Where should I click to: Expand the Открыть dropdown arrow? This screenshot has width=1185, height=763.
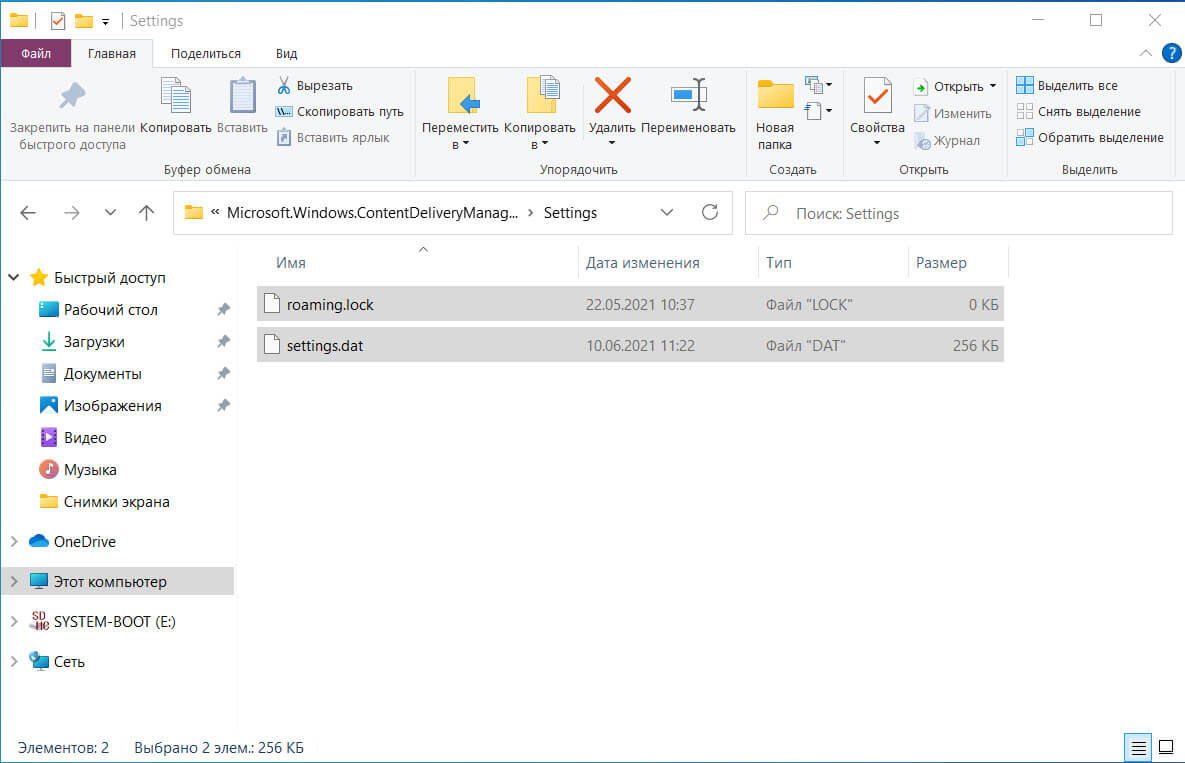pos(993,86)
